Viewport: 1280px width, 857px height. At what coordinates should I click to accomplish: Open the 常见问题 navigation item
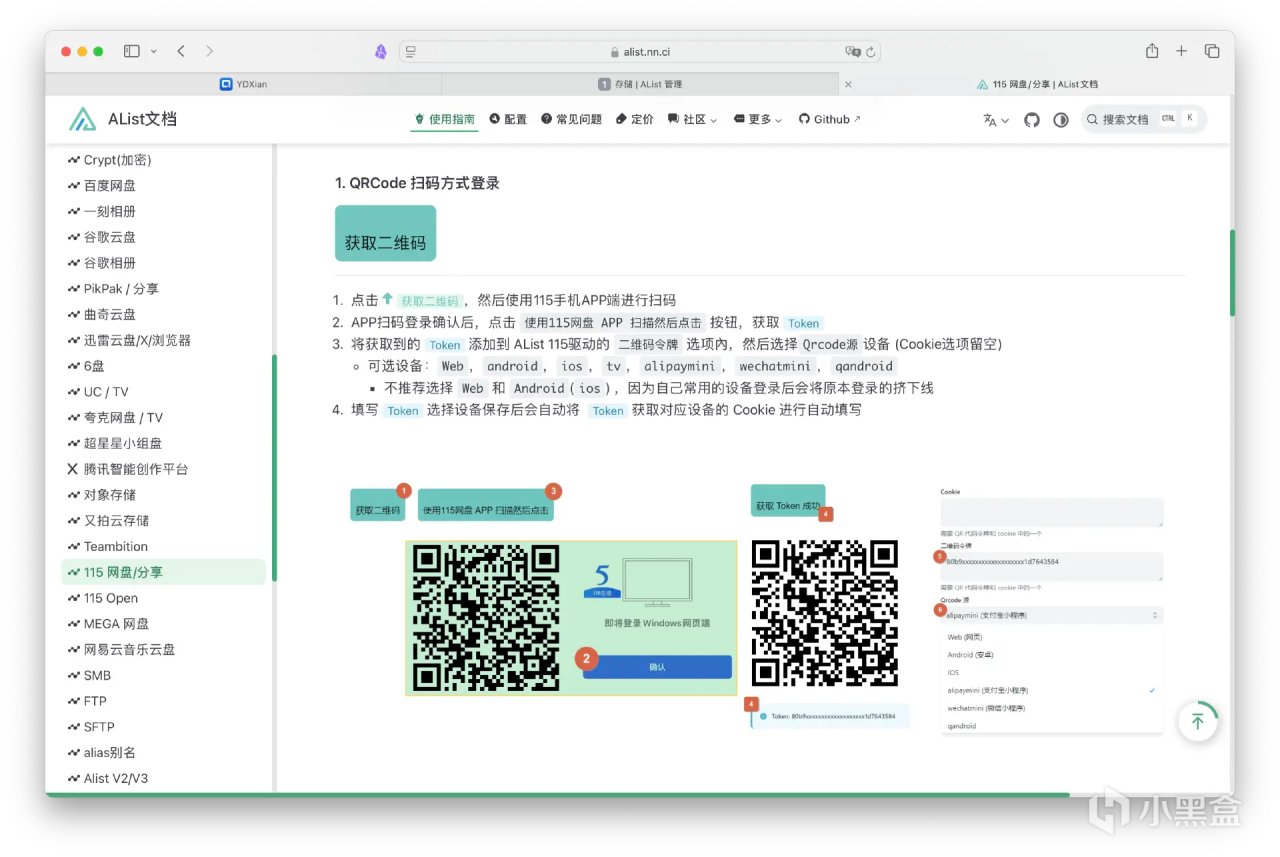pos(571,120)
